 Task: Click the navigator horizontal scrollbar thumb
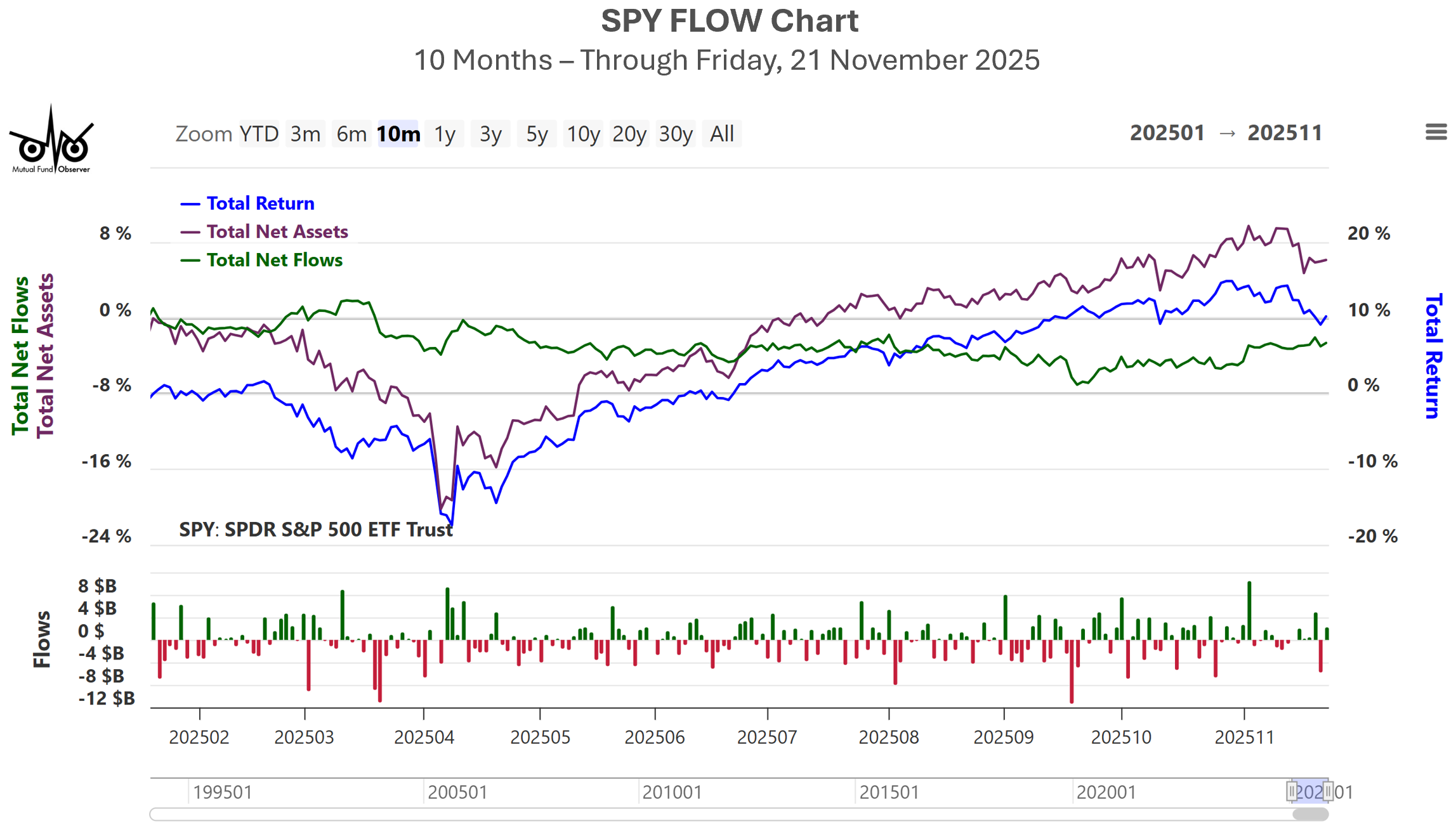tap(1310, 814)
